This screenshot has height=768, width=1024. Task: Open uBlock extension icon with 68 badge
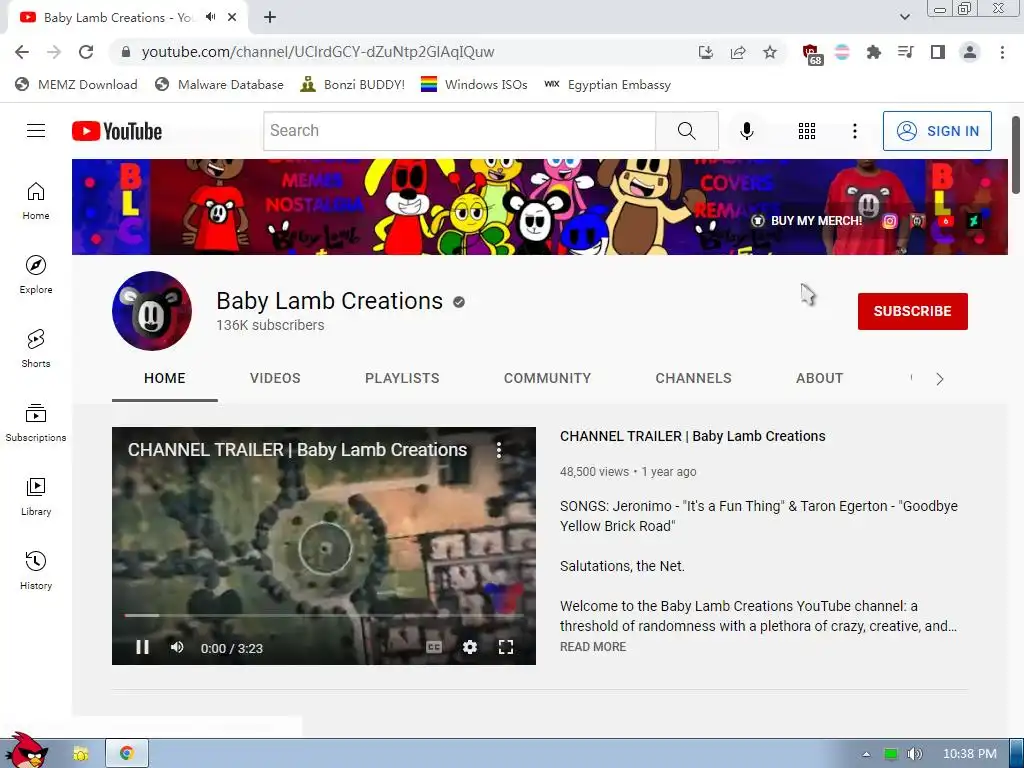[812, 54]
